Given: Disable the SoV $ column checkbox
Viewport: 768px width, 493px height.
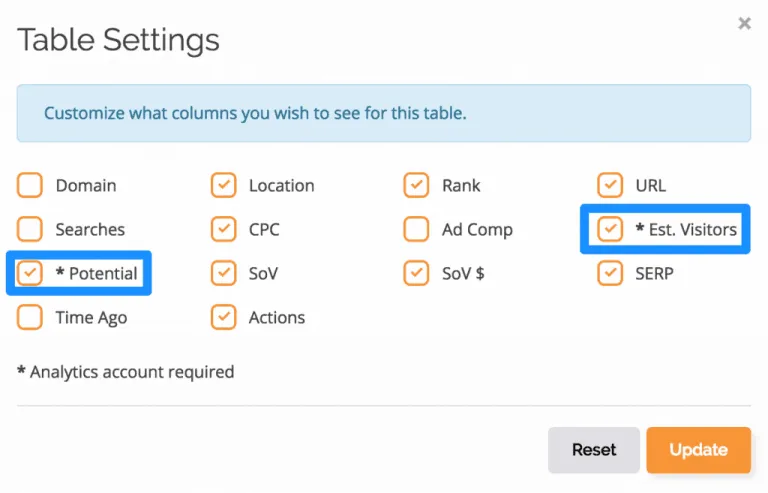Looking at the screenshot, I should coord(416,273).
